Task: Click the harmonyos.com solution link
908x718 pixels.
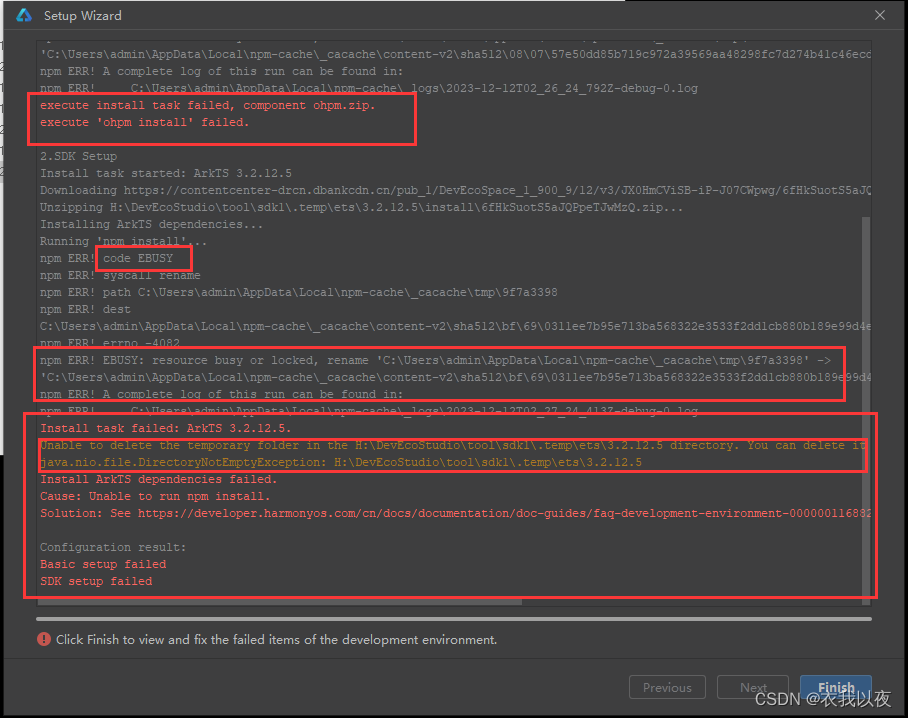Action: tap(504, 513)
